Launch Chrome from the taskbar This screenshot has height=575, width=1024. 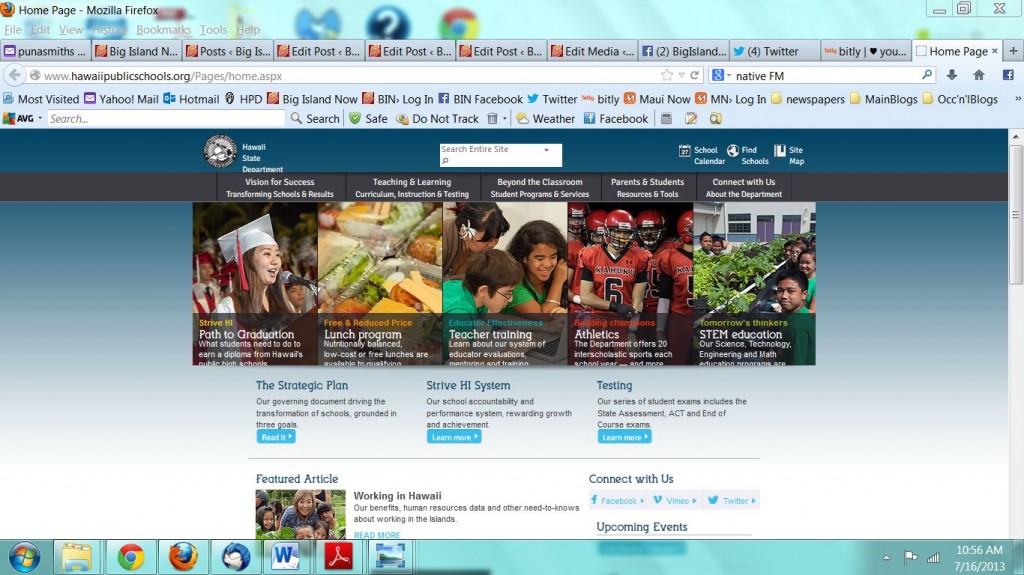[131, 557]
